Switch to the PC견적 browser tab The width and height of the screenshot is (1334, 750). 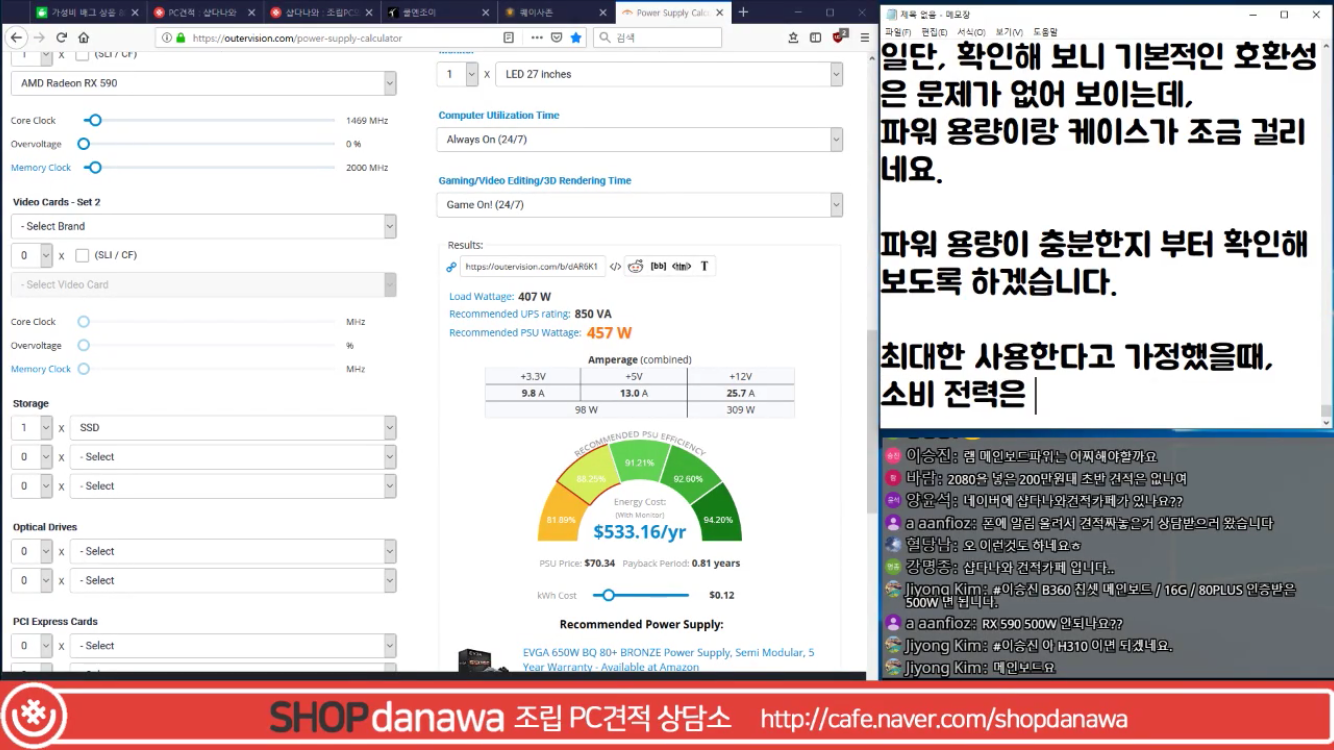coord(205,13)
